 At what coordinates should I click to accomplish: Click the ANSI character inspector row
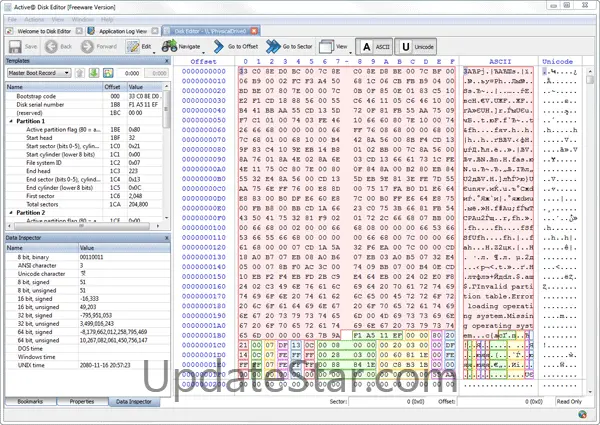click(x=87, y=265)
